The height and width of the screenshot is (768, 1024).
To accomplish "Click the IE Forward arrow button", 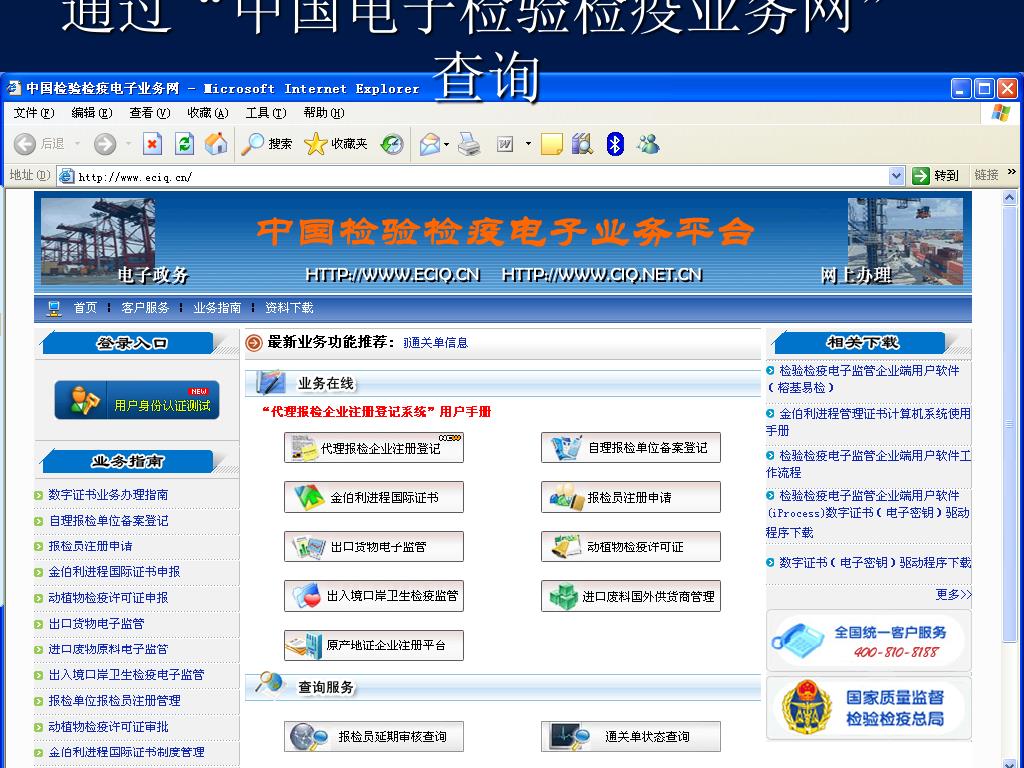I will pyautogui.click(x=104, y=144).
